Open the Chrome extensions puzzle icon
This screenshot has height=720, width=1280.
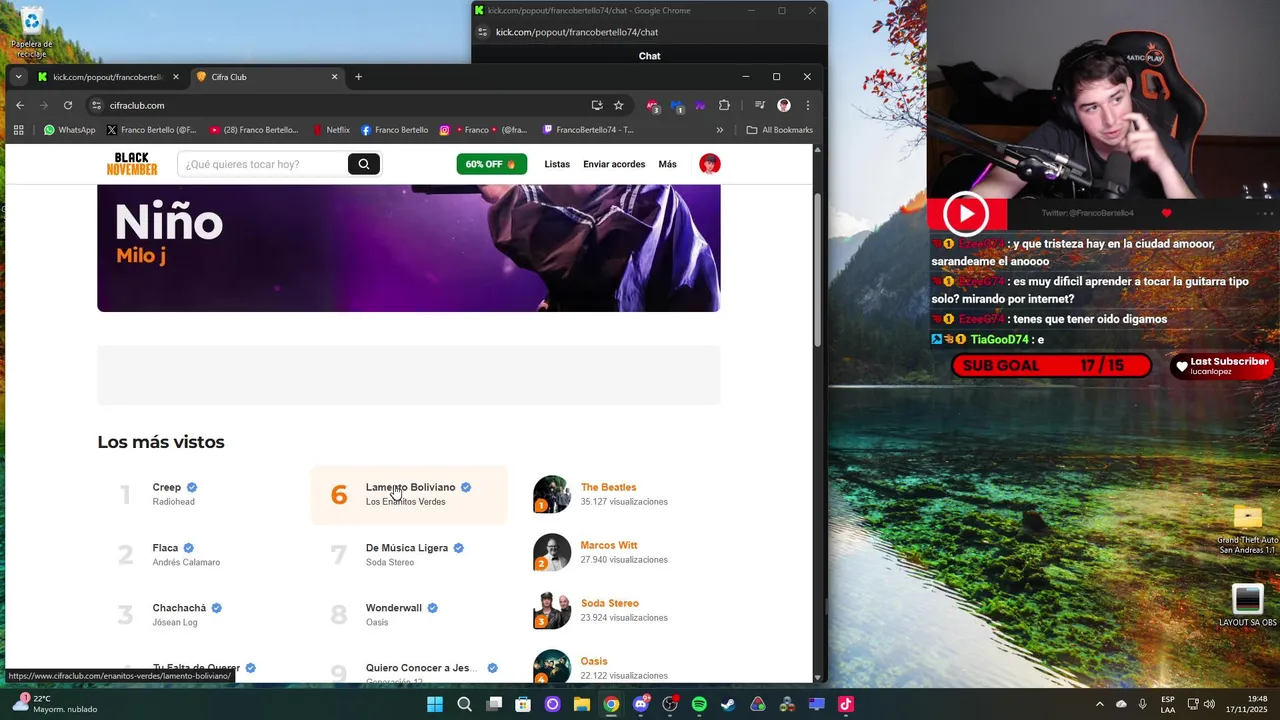[x=725, y=105]
